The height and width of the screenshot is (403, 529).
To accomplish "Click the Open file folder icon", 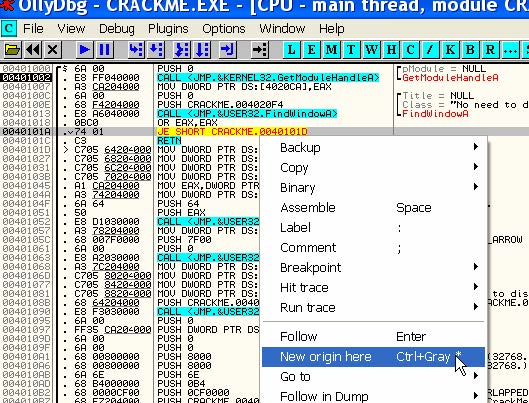I will coord(13,50).
